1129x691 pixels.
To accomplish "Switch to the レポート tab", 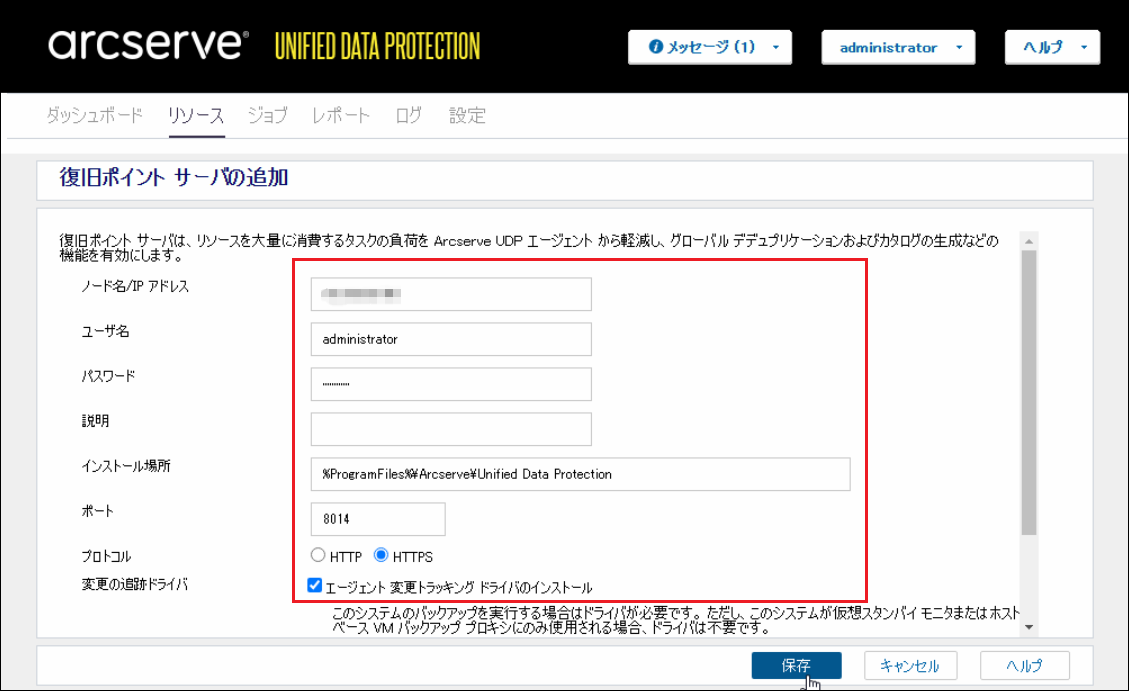I will coord(341,115).
